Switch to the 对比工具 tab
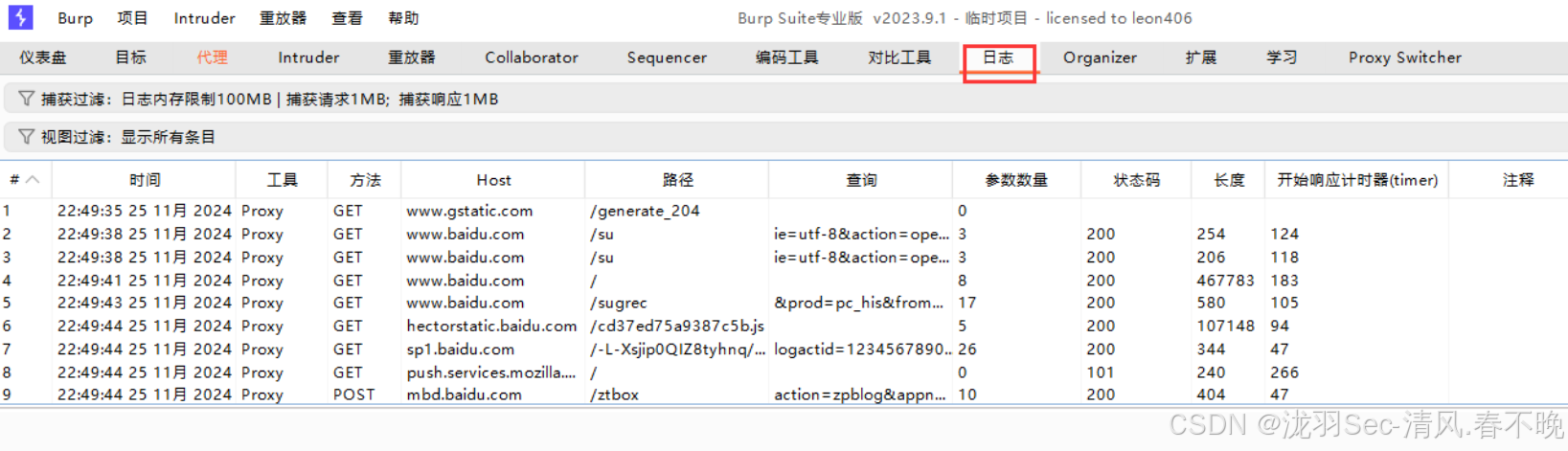The height and width of the screenshot is (451, 1568). [899, 57]
